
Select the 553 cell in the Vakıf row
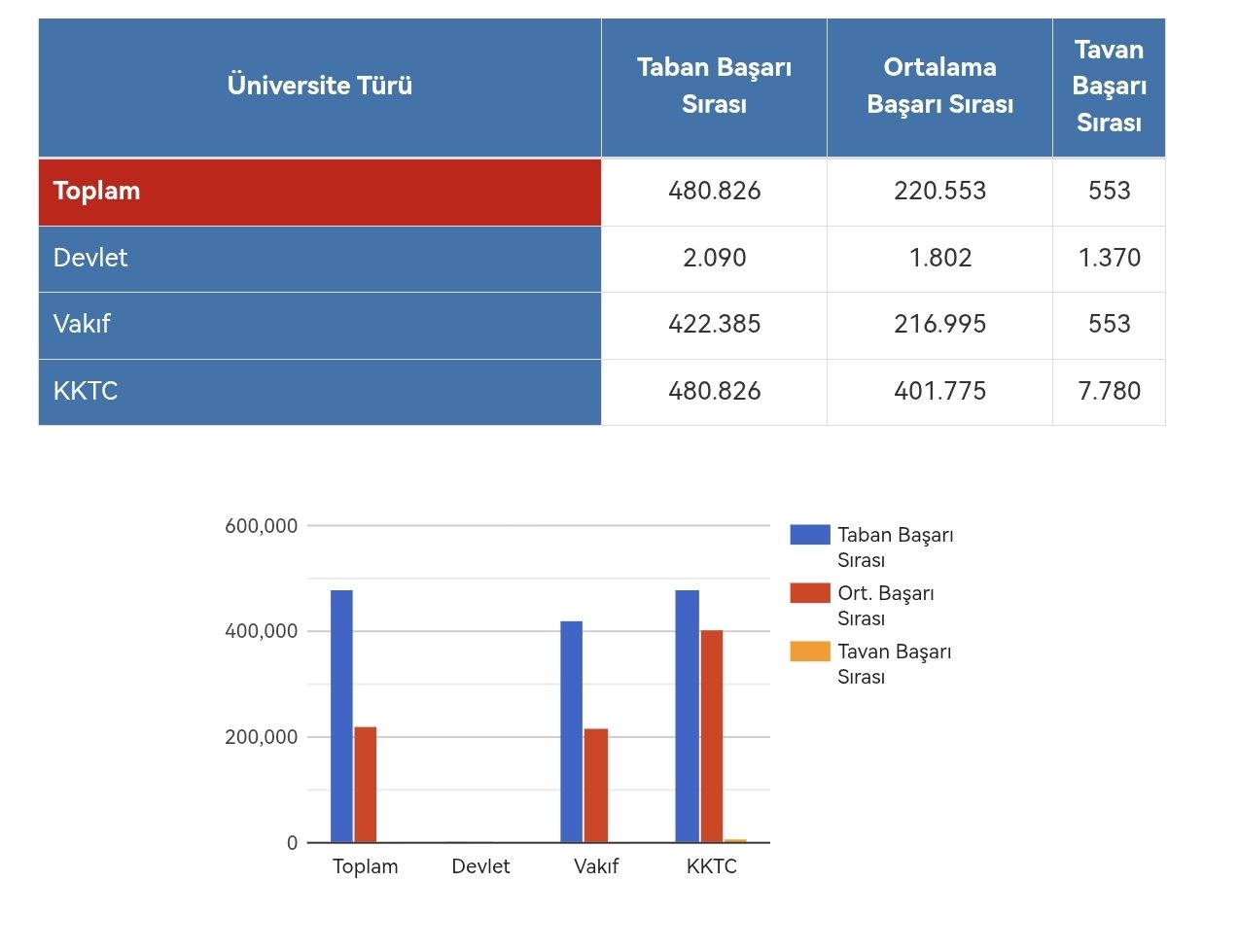[1109, 325]
